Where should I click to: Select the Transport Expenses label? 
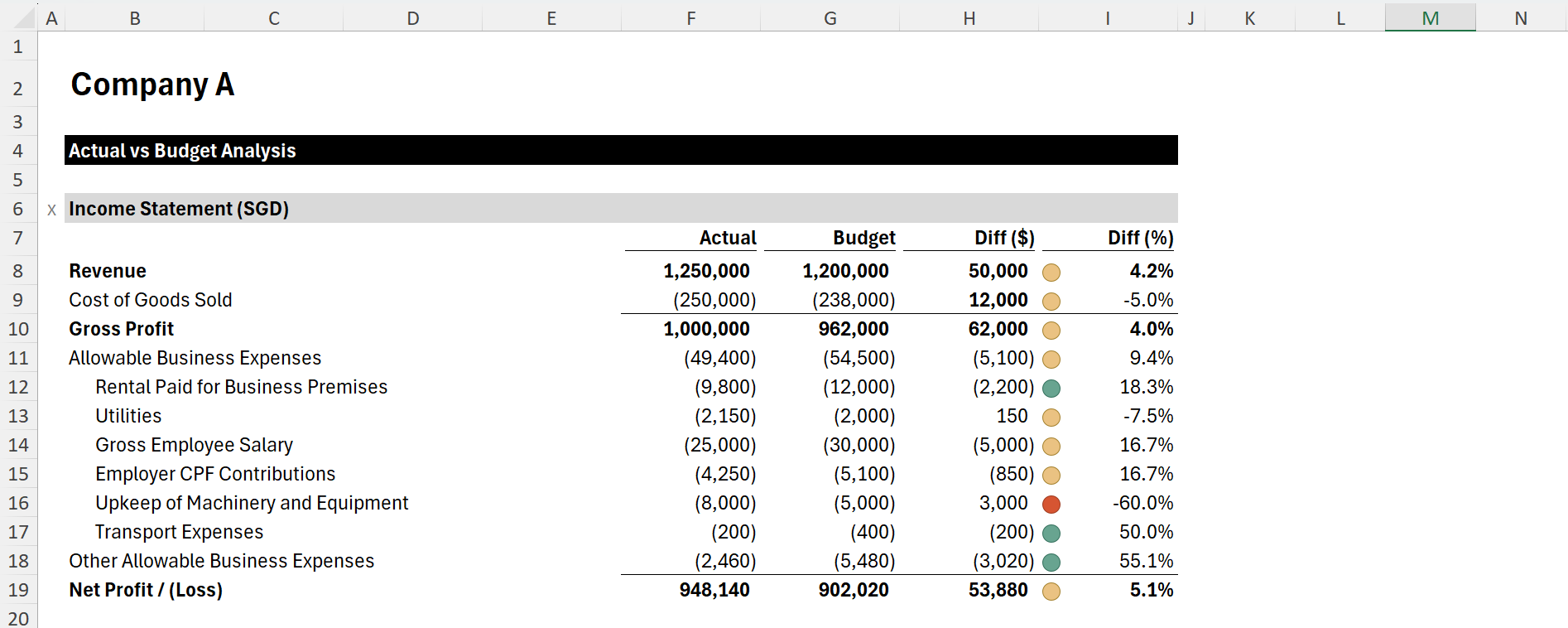(x=179, y=532)
